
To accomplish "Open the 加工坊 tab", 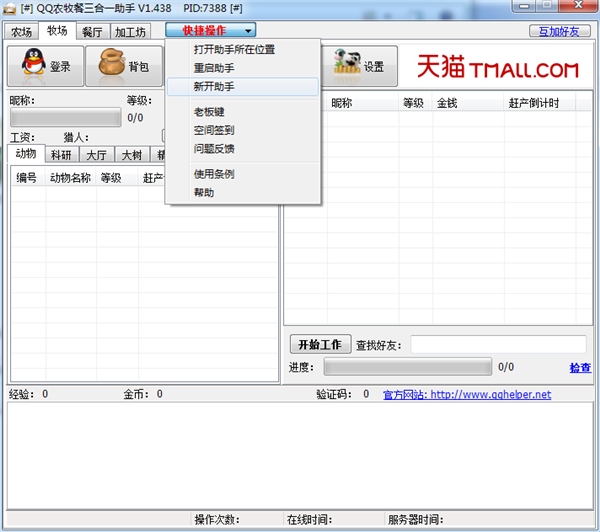I will coord(129,32).
